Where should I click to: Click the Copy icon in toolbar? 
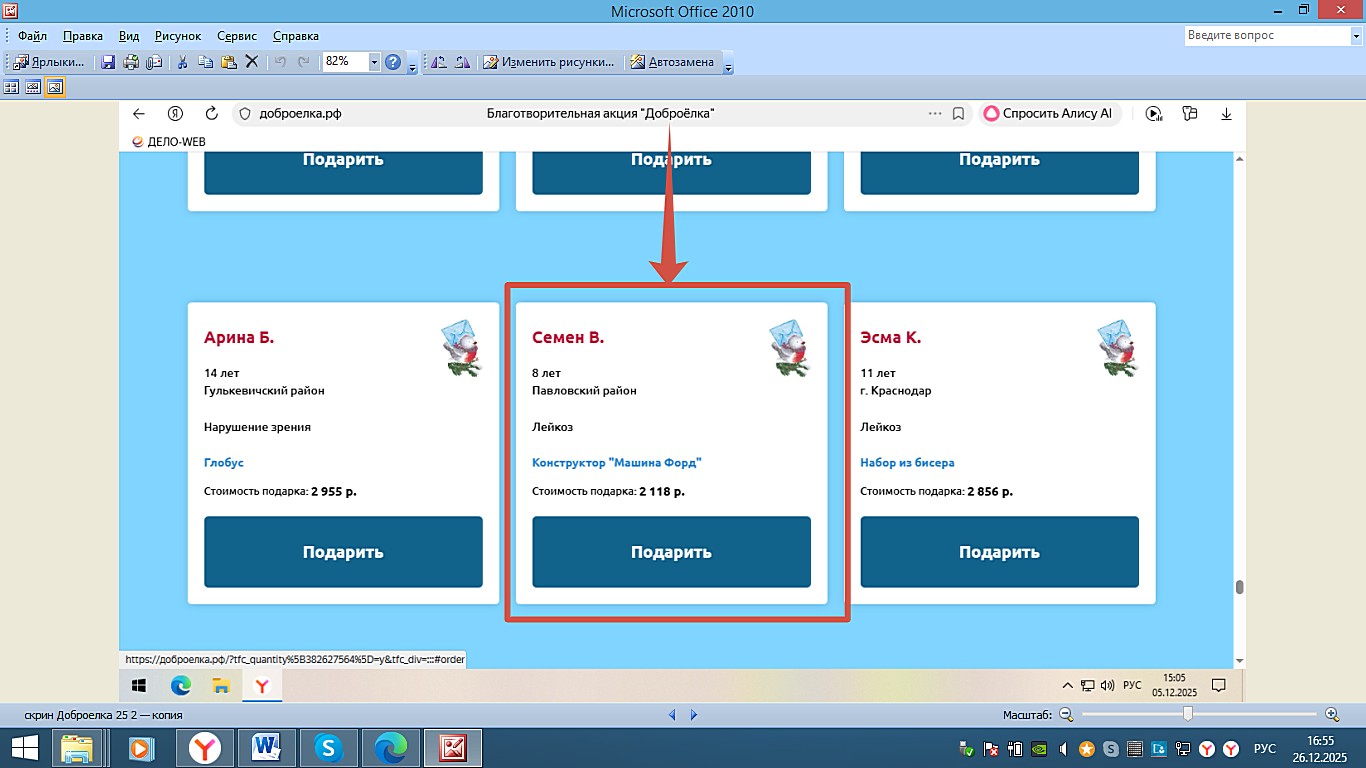205,62
